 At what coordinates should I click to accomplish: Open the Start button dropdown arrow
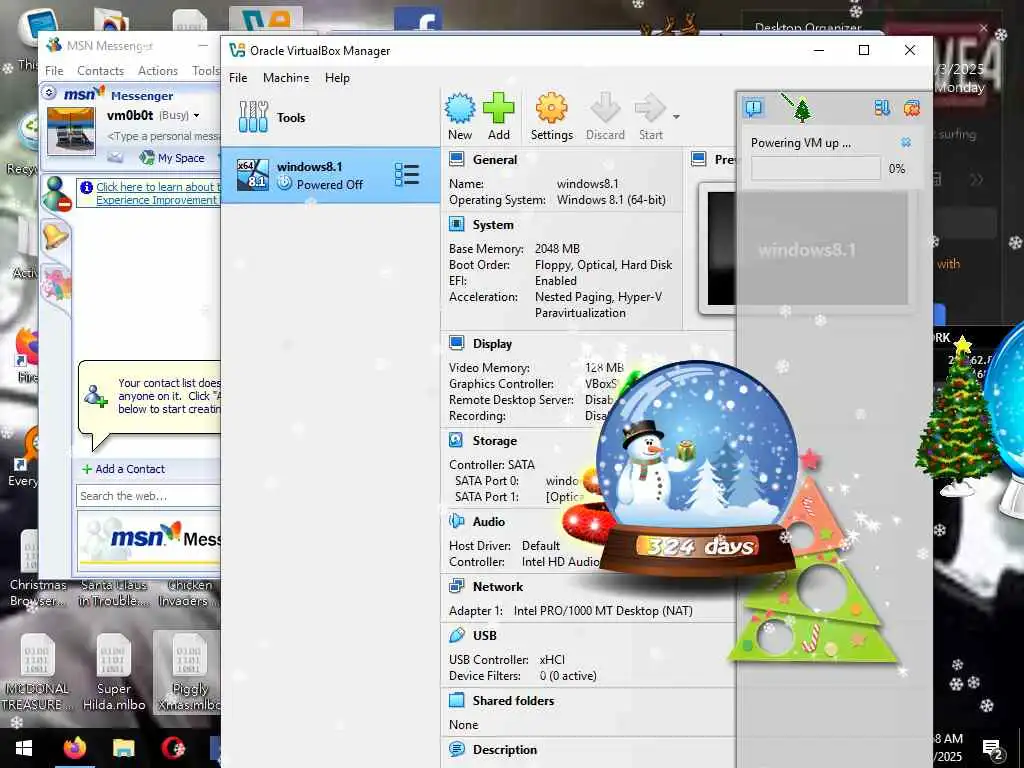click(676, 117)
